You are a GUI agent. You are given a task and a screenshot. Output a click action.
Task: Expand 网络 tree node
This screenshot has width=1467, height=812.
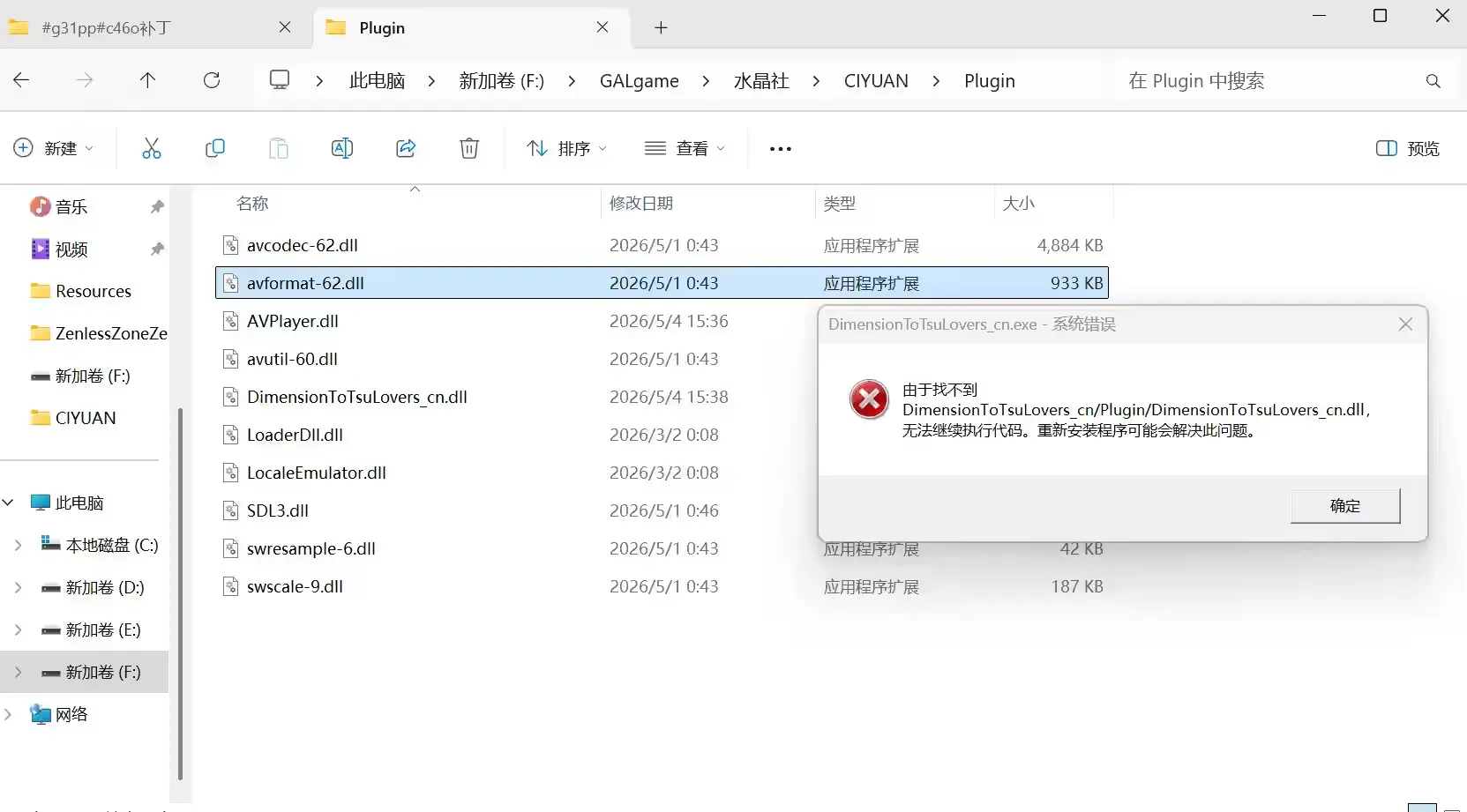coord(8,714)
